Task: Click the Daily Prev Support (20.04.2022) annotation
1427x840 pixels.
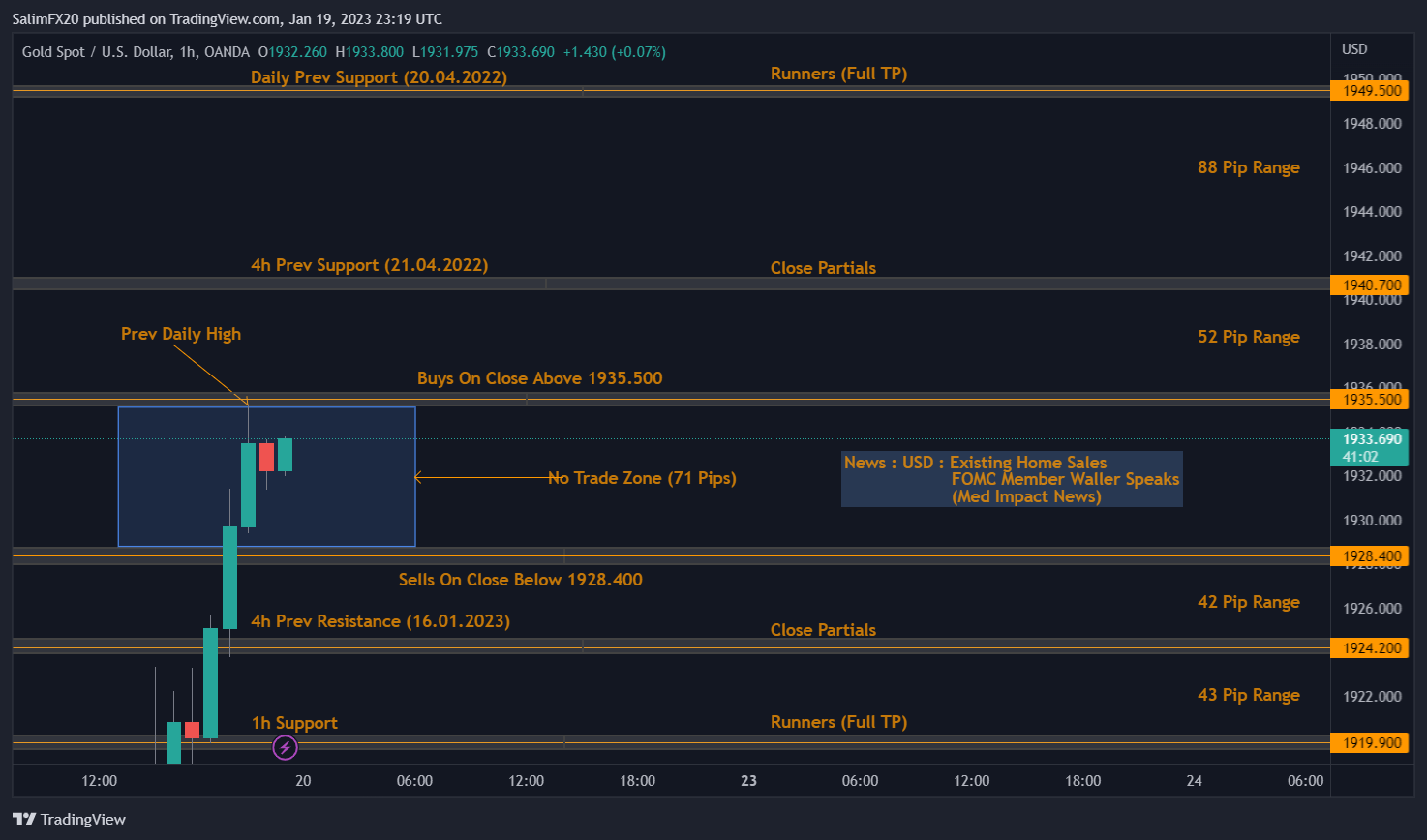Action: click(380, 77)
